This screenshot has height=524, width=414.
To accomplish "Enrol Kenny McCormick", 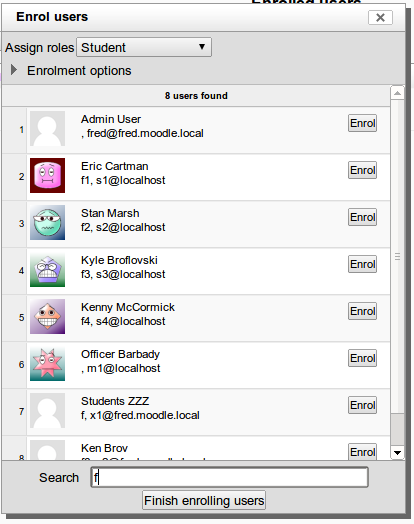I will [x=363, y=311].
